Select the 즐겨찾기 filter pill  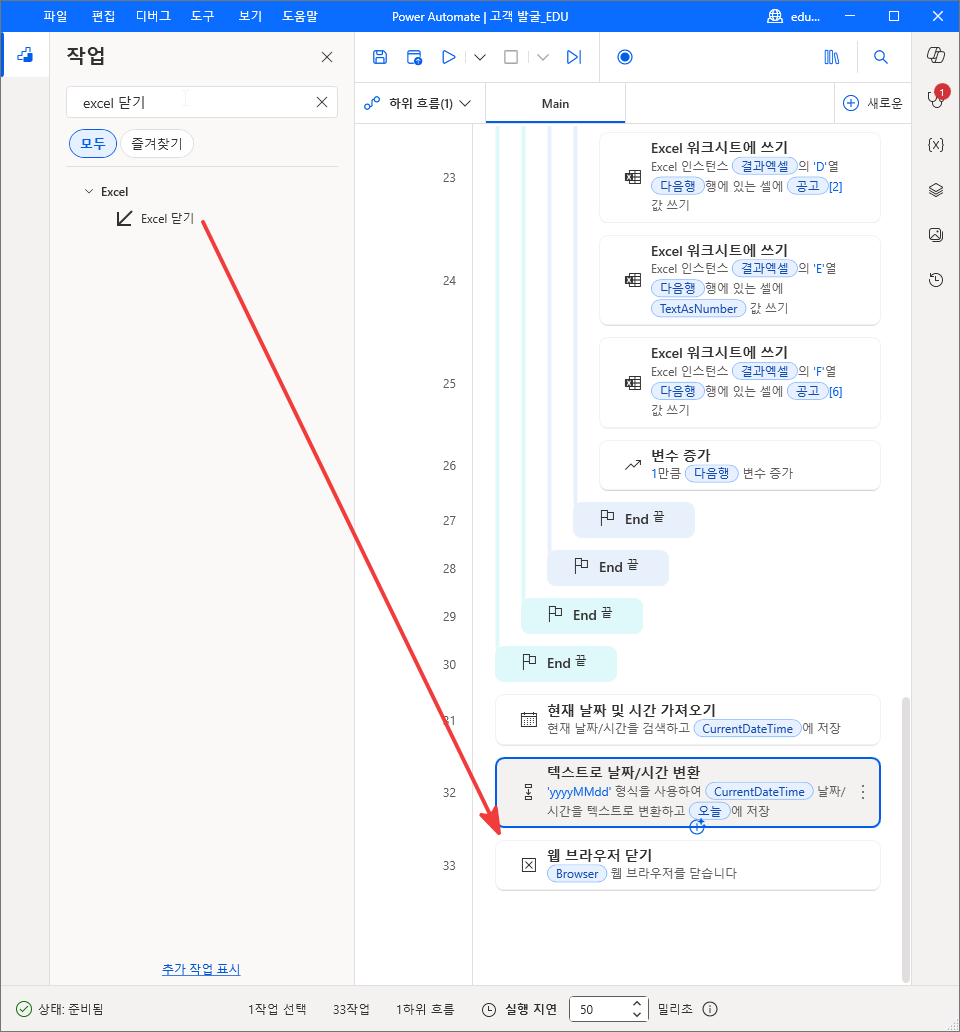[157, 143]
